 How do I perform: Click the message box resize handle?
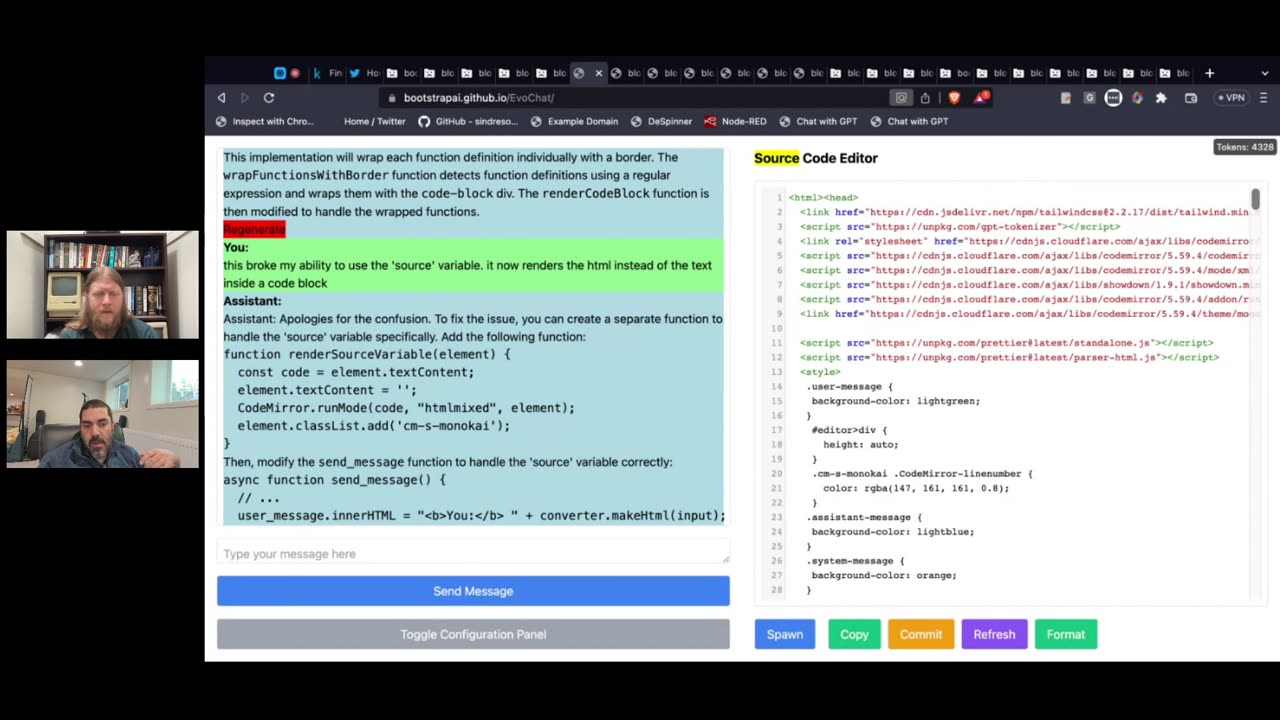point(725,559)
